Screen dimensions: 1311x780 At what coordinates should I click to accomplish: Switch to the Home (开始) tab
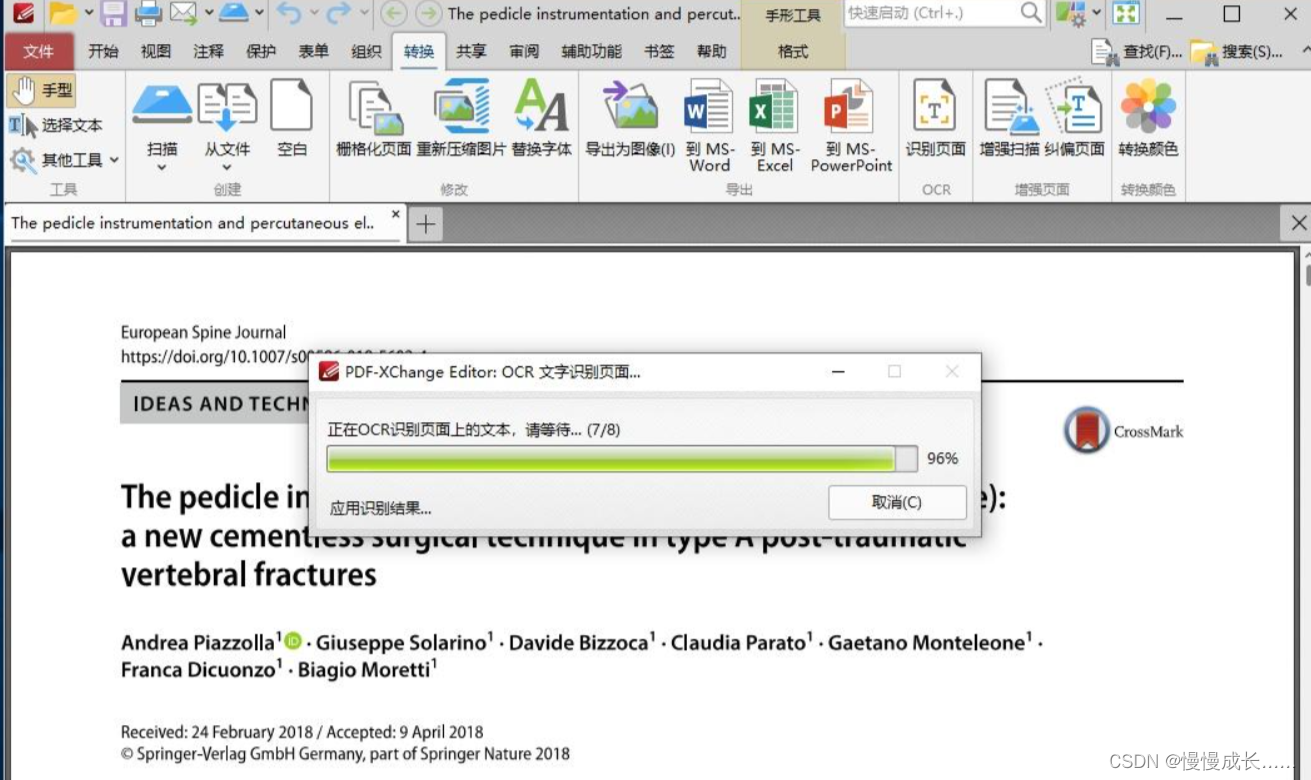pyautogui.click(x=103, y=52)
